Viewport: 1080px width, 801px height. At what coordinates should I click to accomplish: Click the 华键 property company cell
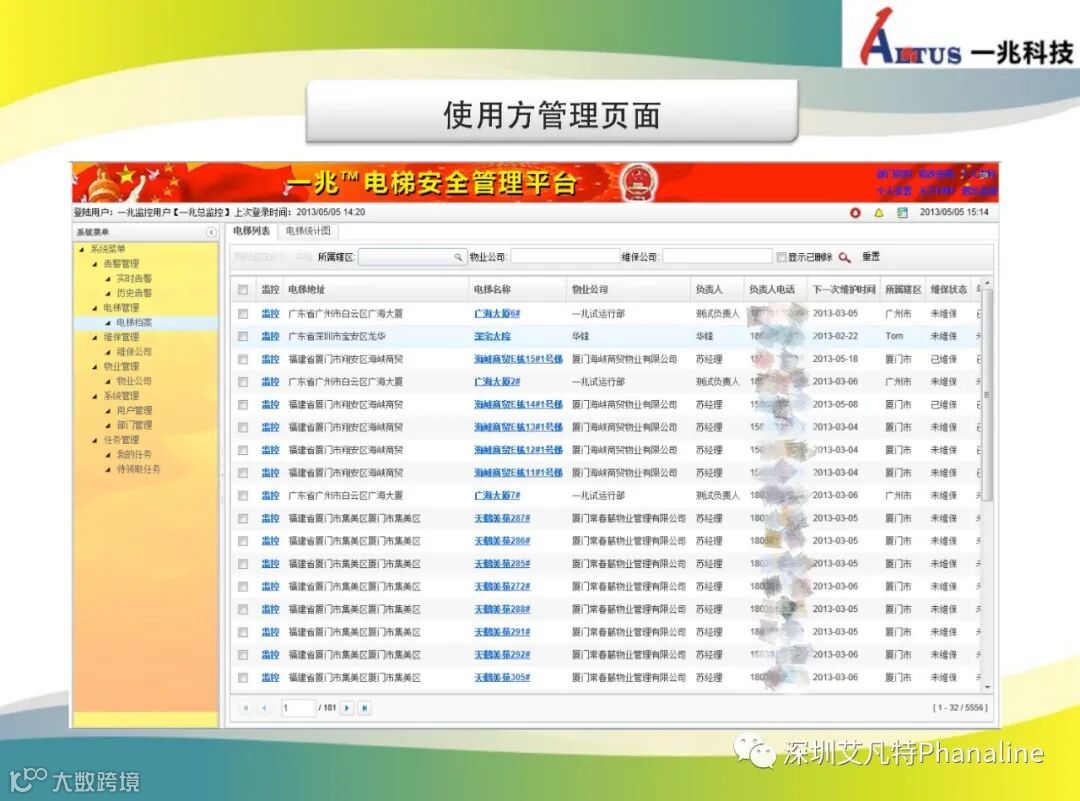580,337
